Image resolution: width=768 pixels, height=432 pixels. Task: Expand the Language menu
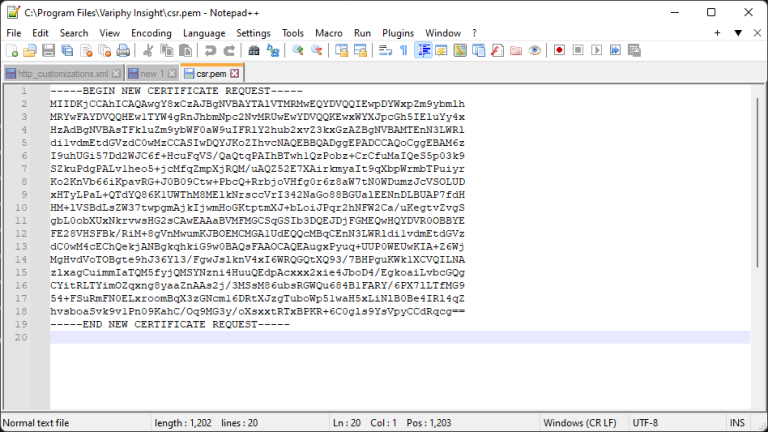[204, 33]
